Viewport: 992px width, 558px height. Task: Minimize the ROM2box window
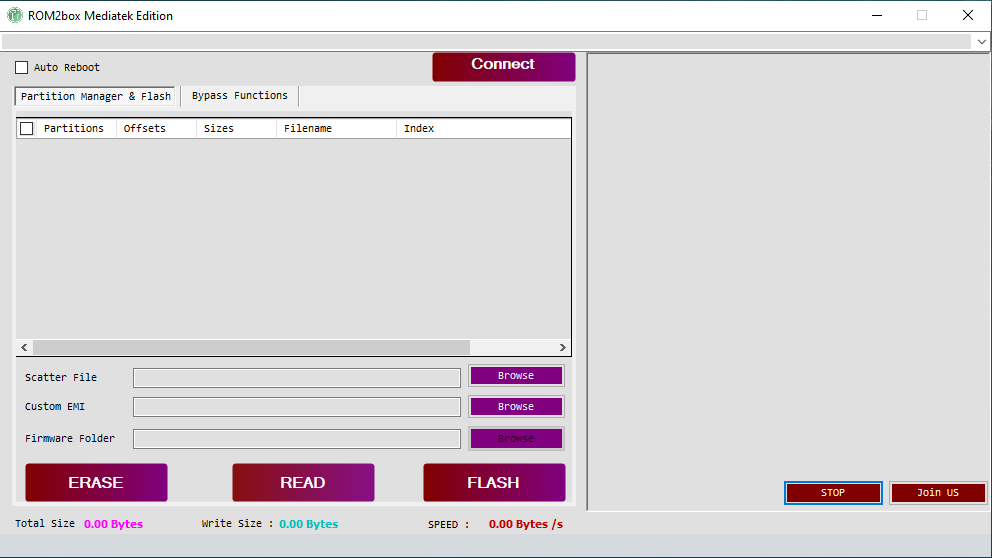877,15
